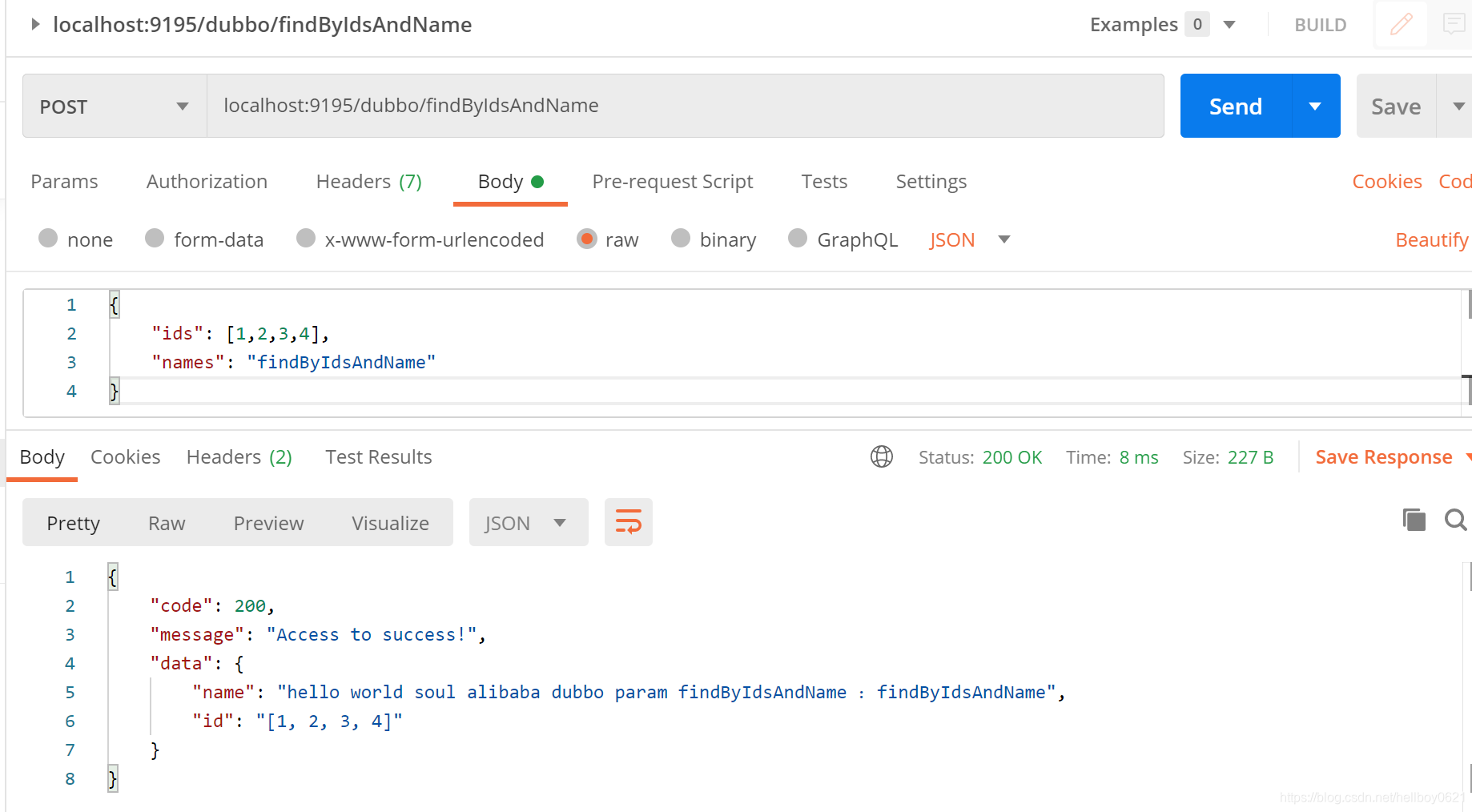The image size is (1472, 812).
Task: Open the Save Response dropdown
Action: point(1468,457)
